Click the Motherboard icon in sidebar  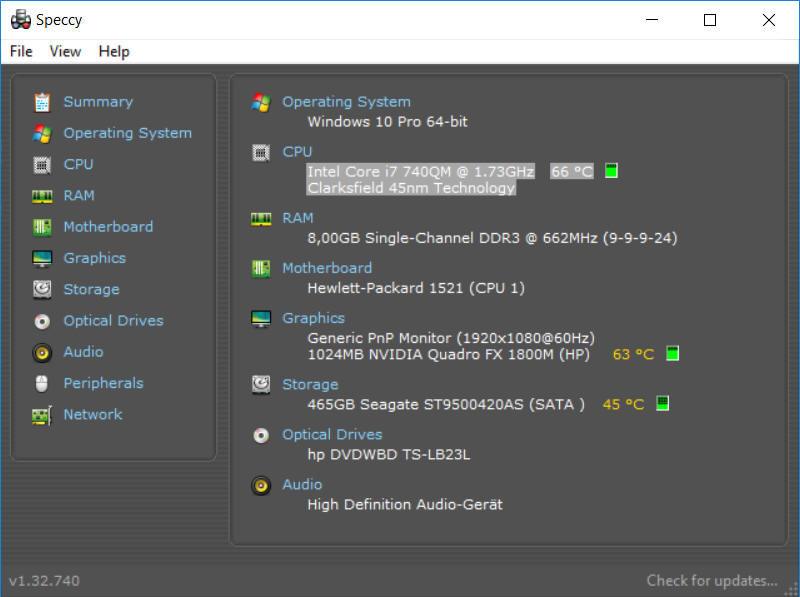(x=42, y=227)
